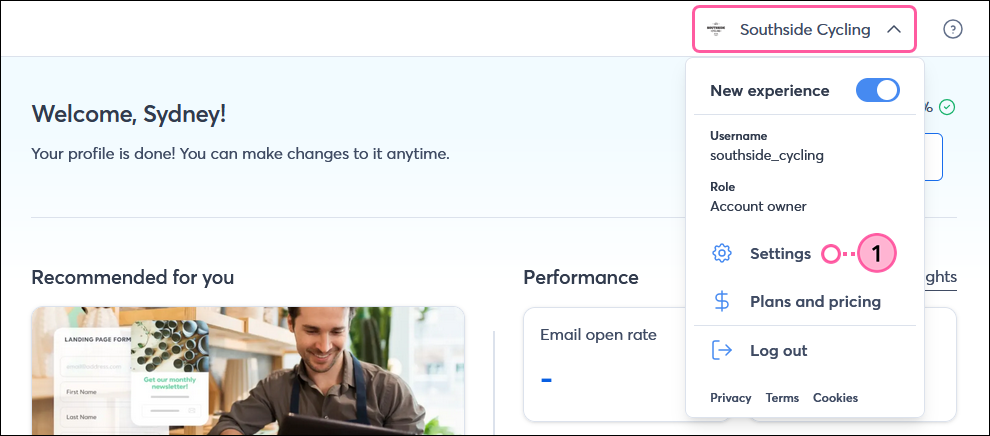
Task: Collapse the account menu chevron
Action: [893, 30]
